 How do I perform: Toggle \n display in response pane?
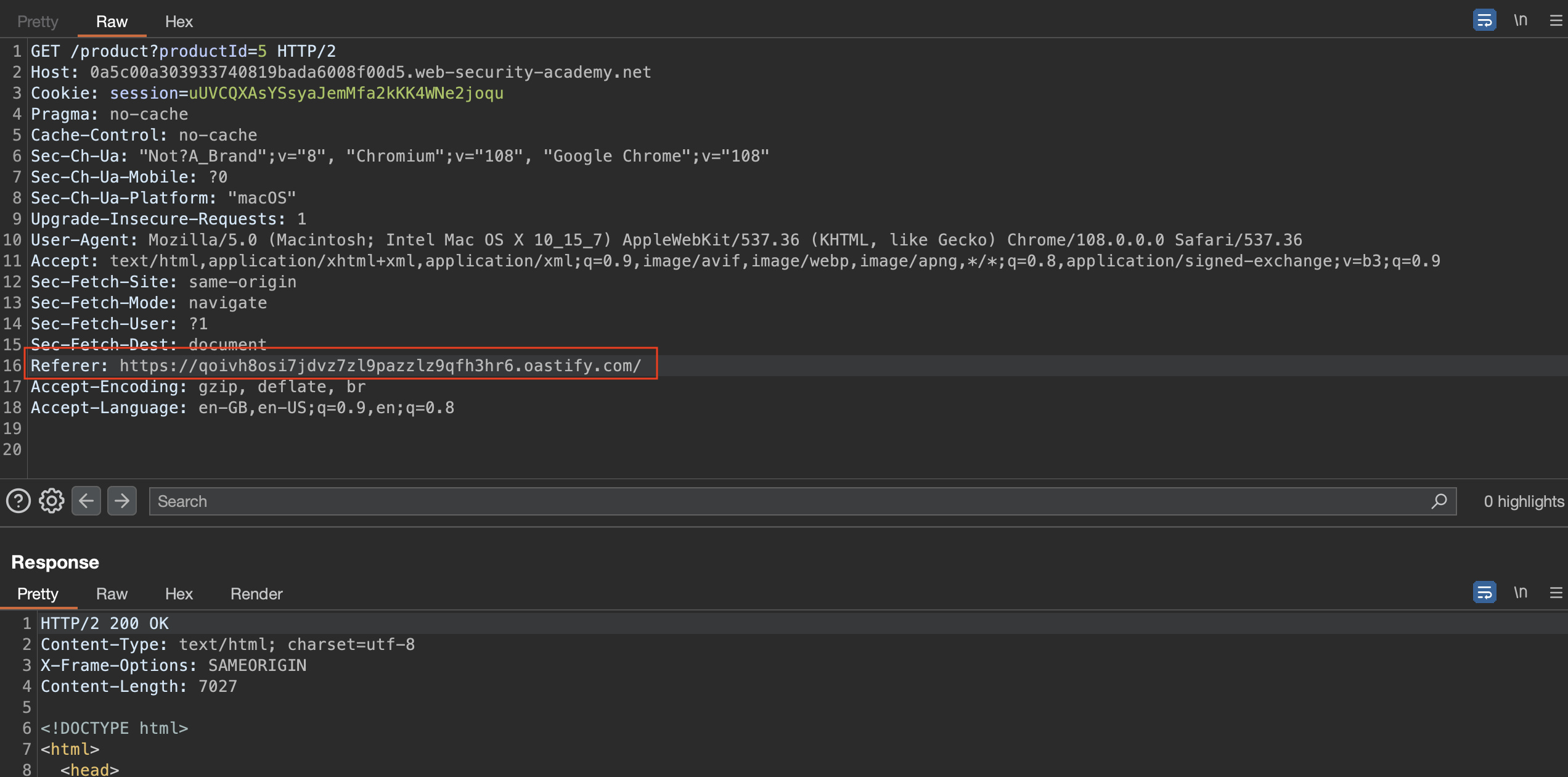coord(1521,593)
